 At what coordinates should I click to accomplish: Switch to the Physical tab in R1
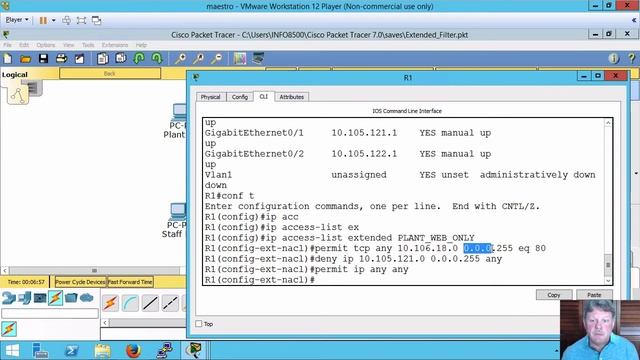pos(211,97)
